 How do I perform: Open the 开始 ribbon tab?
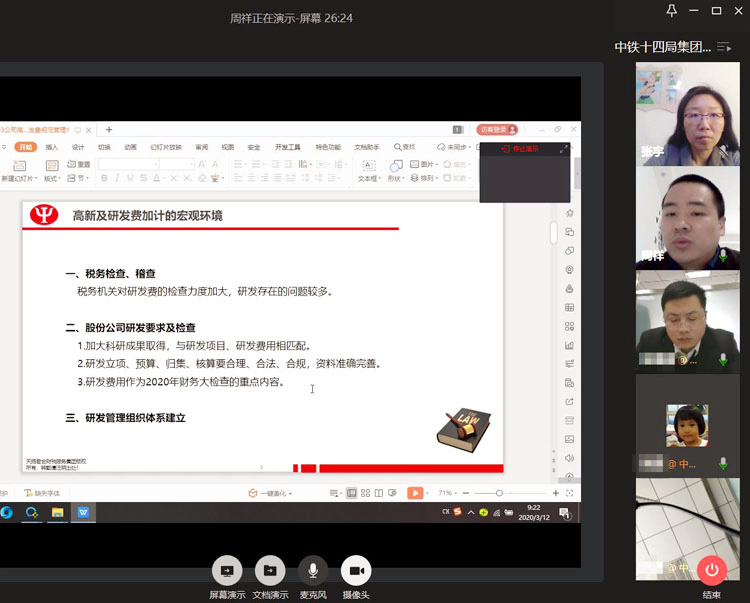pos(25,147)
